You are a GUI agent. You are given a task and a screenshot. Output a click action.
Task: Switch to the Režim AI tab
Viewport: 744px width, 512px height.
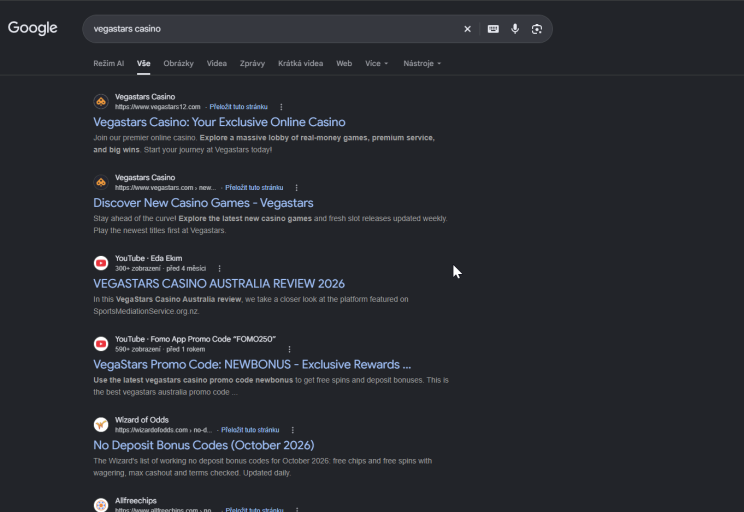[x=109, y=63]
